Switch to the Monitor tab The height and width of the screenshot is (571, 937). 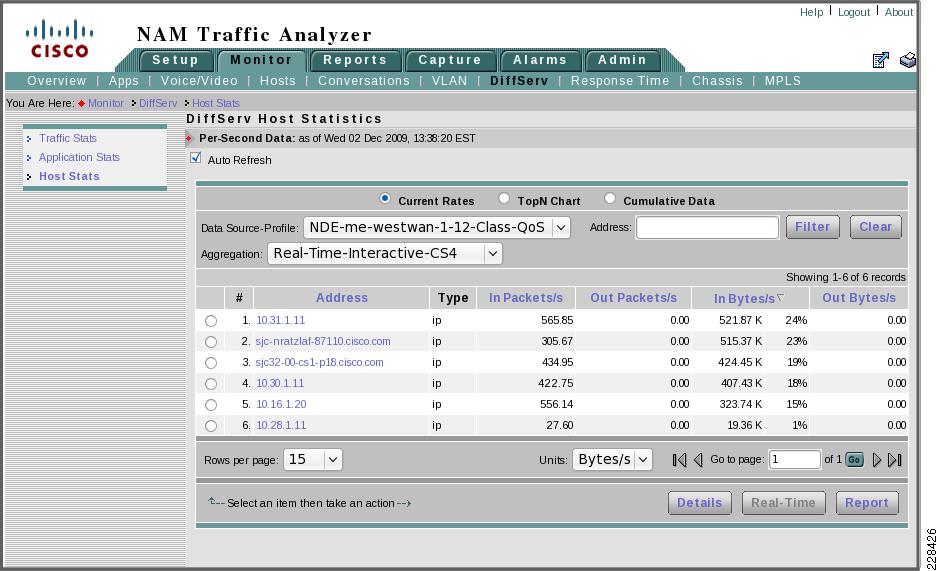click(x=261, y=60)
